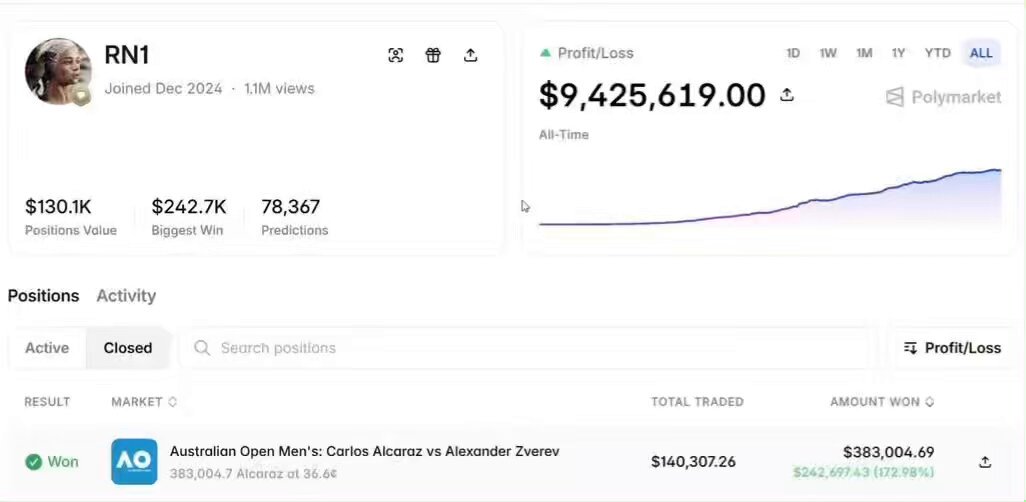This screenshot has width=1026, height=502.
Task: Click the green $242,697.43 (172.98%) profit text
Action: [864, 473]
